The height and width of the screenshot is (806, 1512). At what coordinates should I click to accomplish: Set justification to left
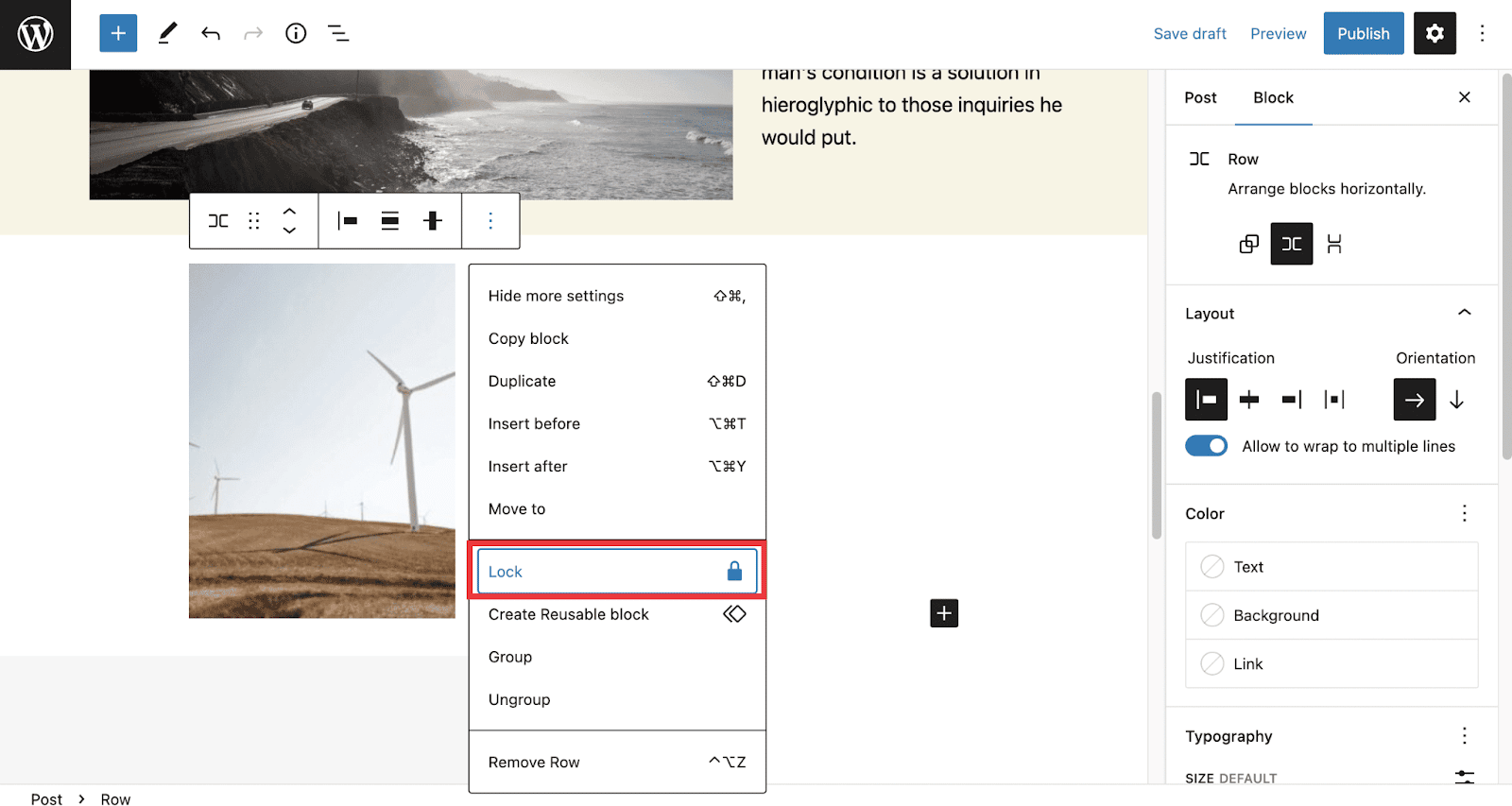pos(1207,400)
